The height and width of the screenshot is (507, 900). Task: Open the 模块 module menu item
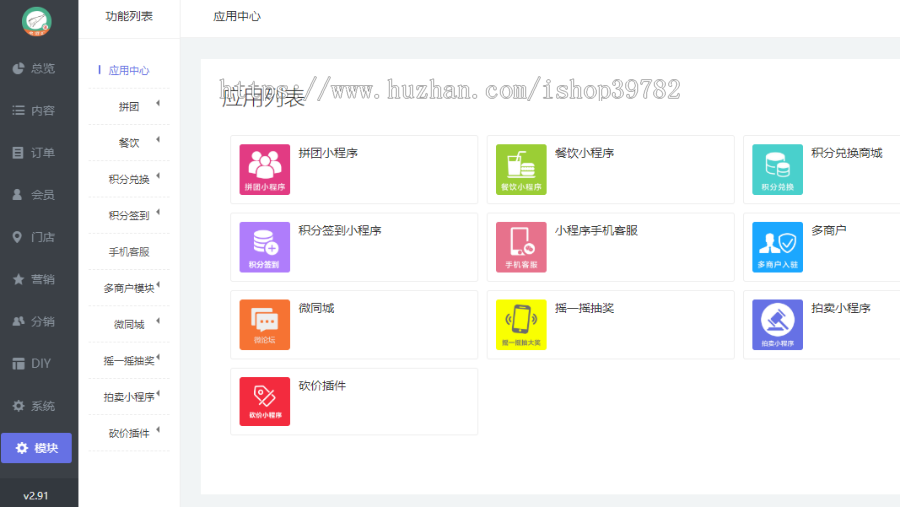pyautogui.click(x=36, y=448)
